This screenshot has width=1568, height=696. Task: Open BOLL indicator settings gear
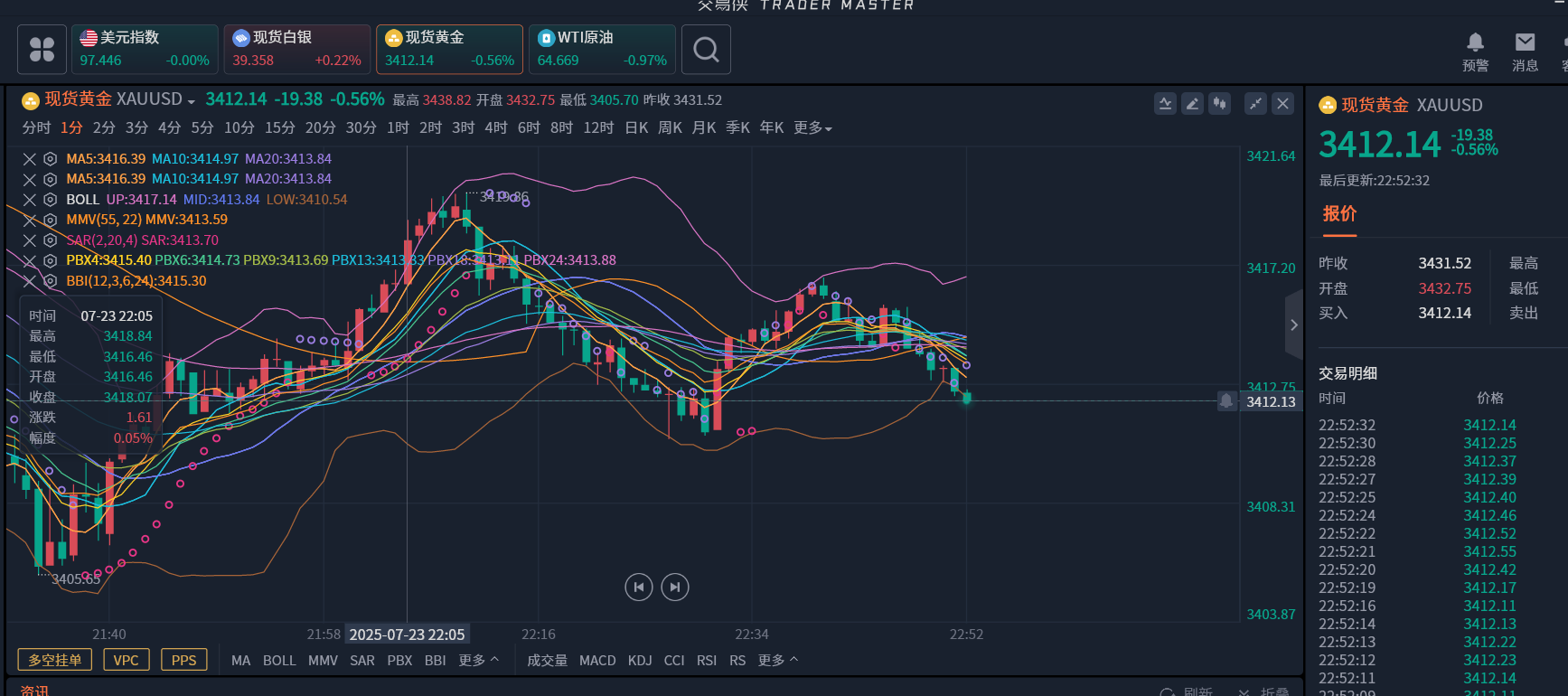[51, 200]
